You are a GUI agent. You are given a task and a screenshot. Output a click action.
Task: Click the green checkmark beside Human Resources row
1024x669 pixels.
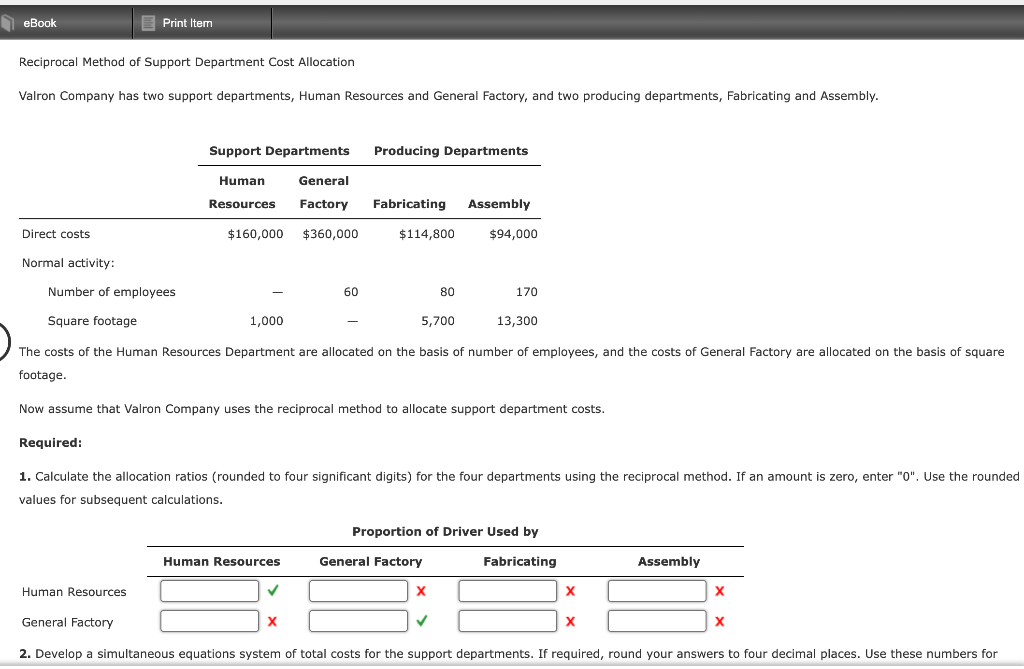click(x=271, y=591)
